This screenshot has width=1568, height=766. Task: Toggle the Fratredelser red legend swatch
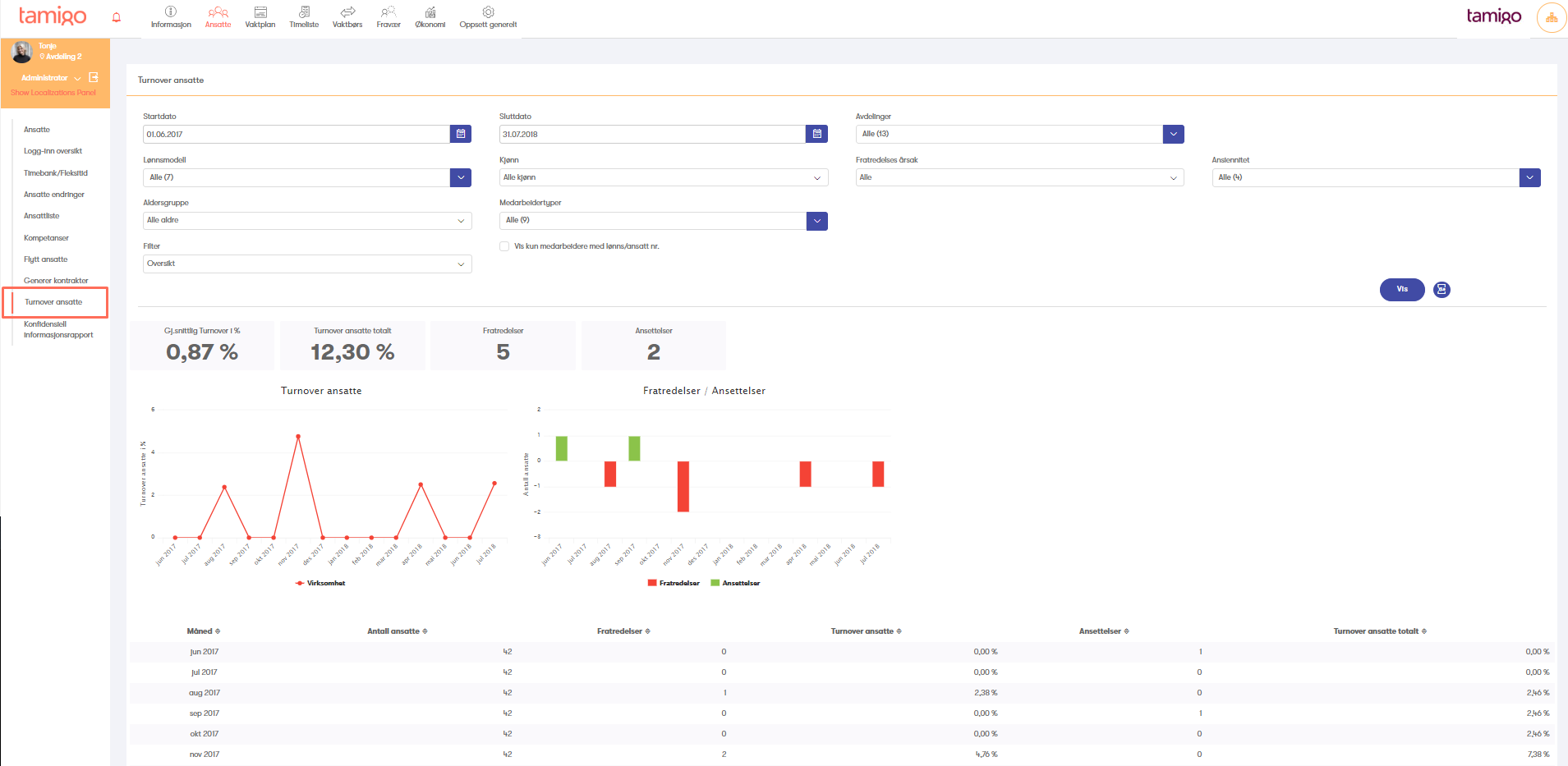tap(652, 583)
